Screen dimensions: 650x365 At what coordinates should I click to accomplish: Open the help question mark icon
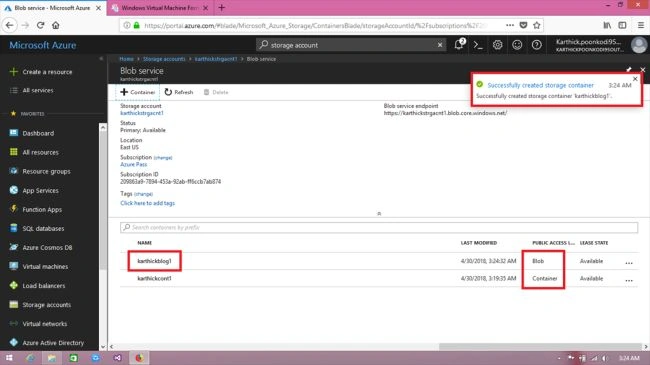click(536, 45)
